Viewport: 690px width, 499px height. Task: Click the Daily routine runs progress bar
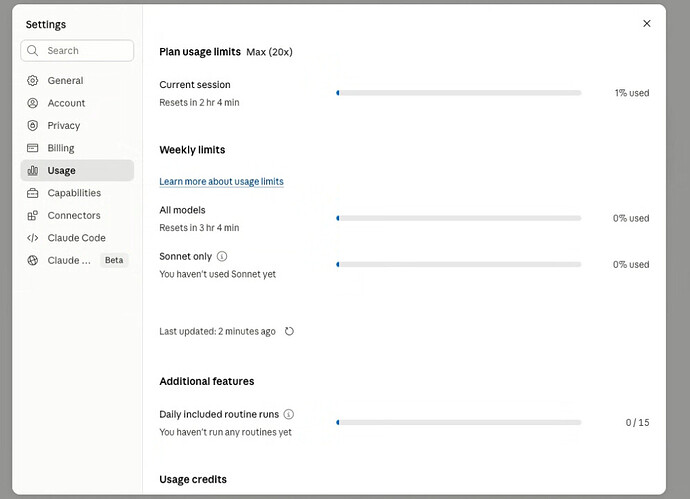459,422
